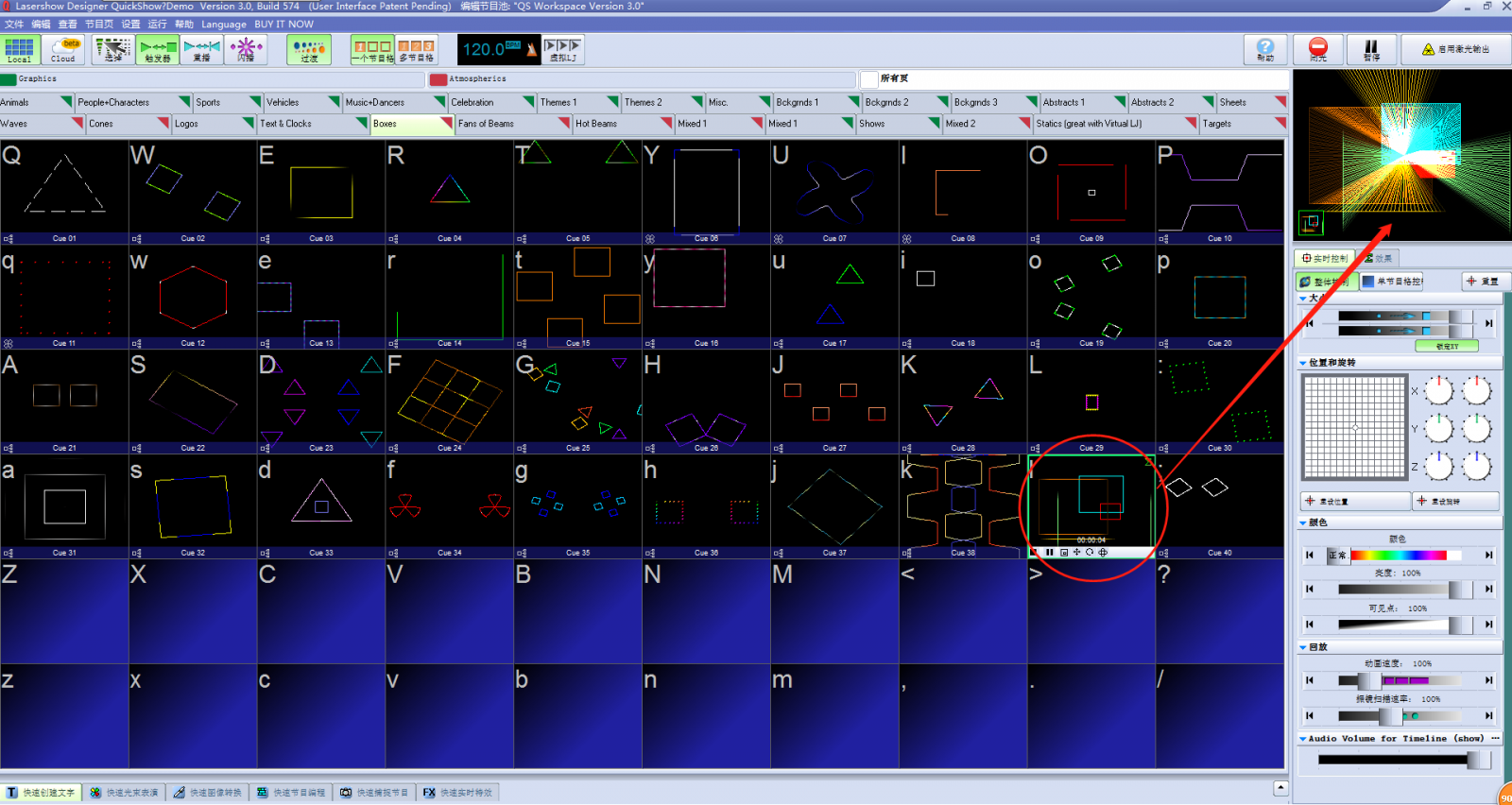Screen dimensions: 1512x805
Task: Click the Virtual LJ (虚拟LJ) icon
Action: 563,49
